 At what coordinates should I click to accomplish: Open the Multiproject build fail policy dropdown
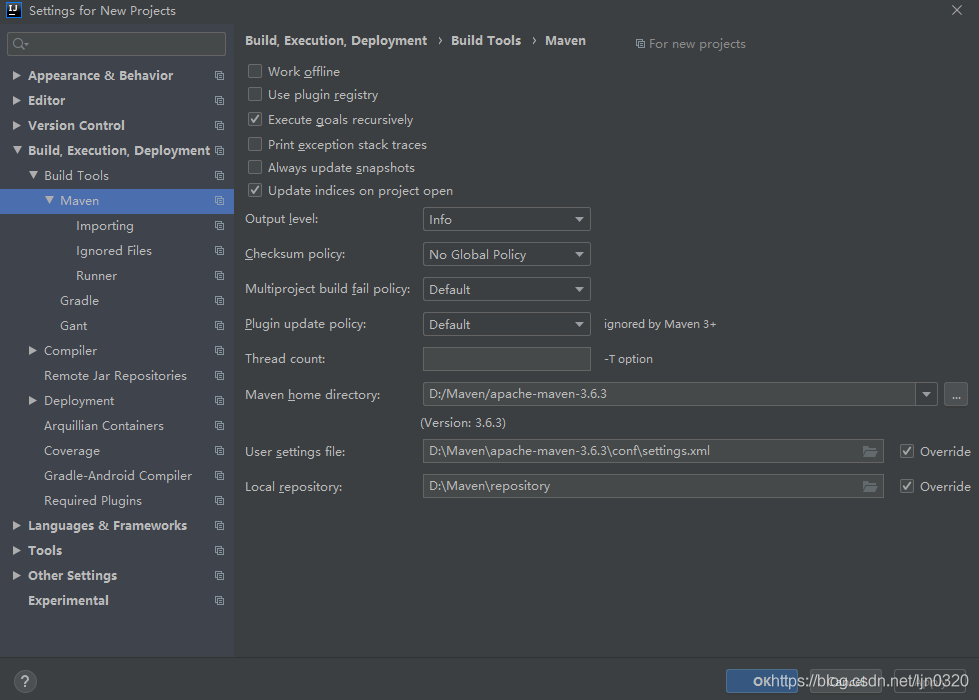click(x=506, y=290)
